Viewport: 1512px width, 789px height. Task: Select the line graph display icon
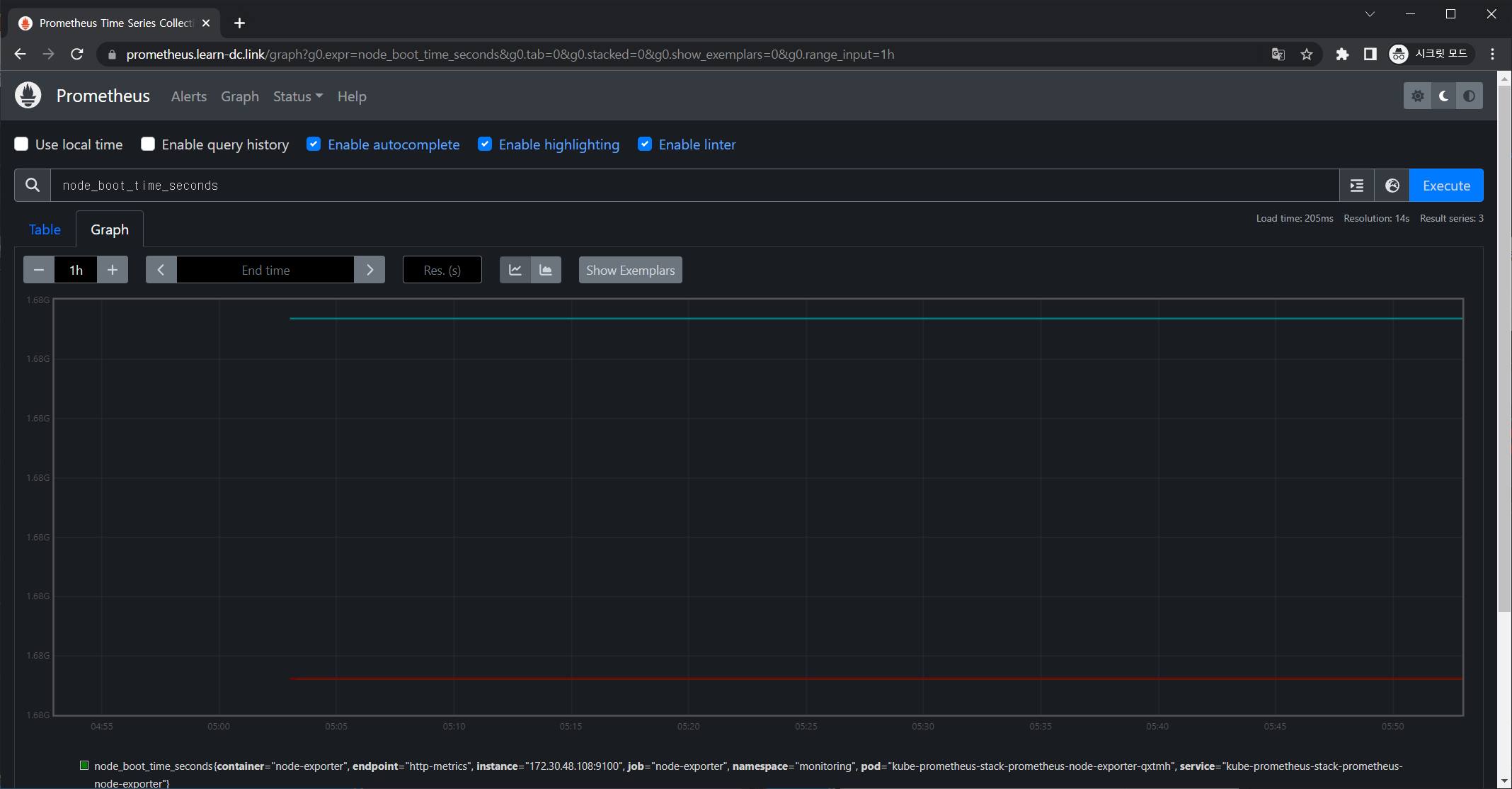515,270
